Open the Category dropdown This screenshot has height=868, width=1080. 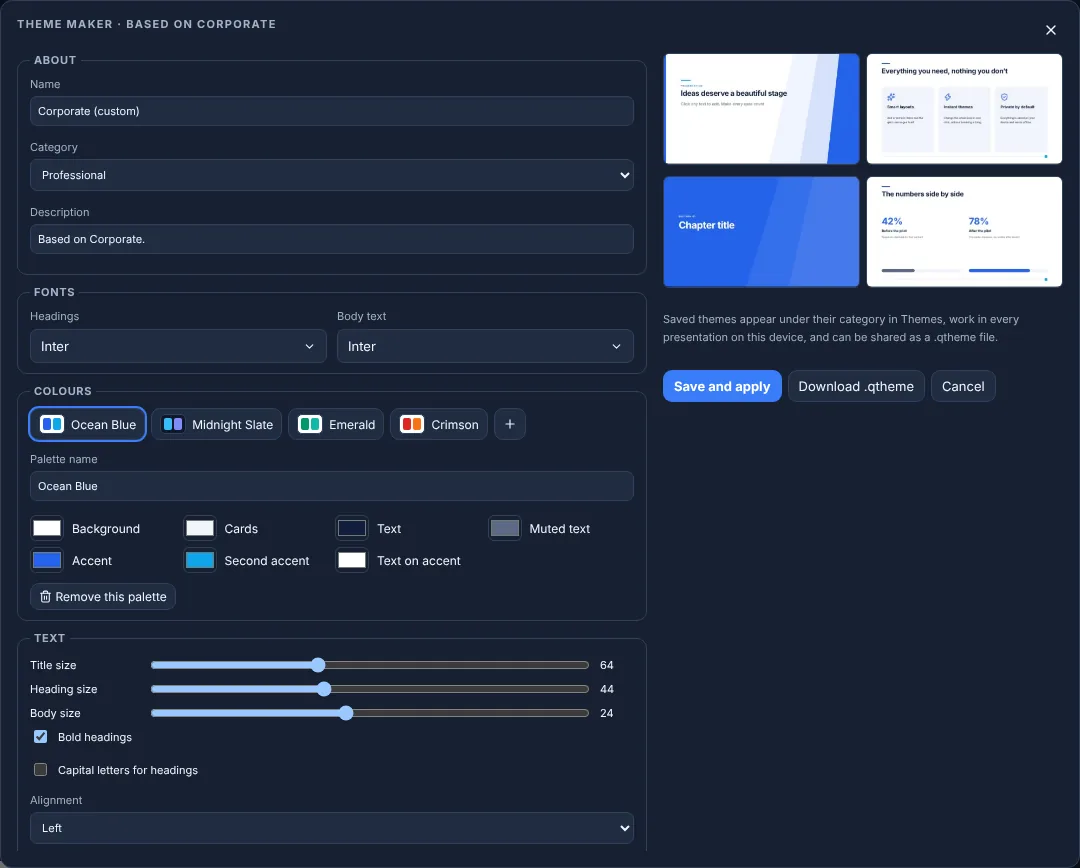coord(331,175)
